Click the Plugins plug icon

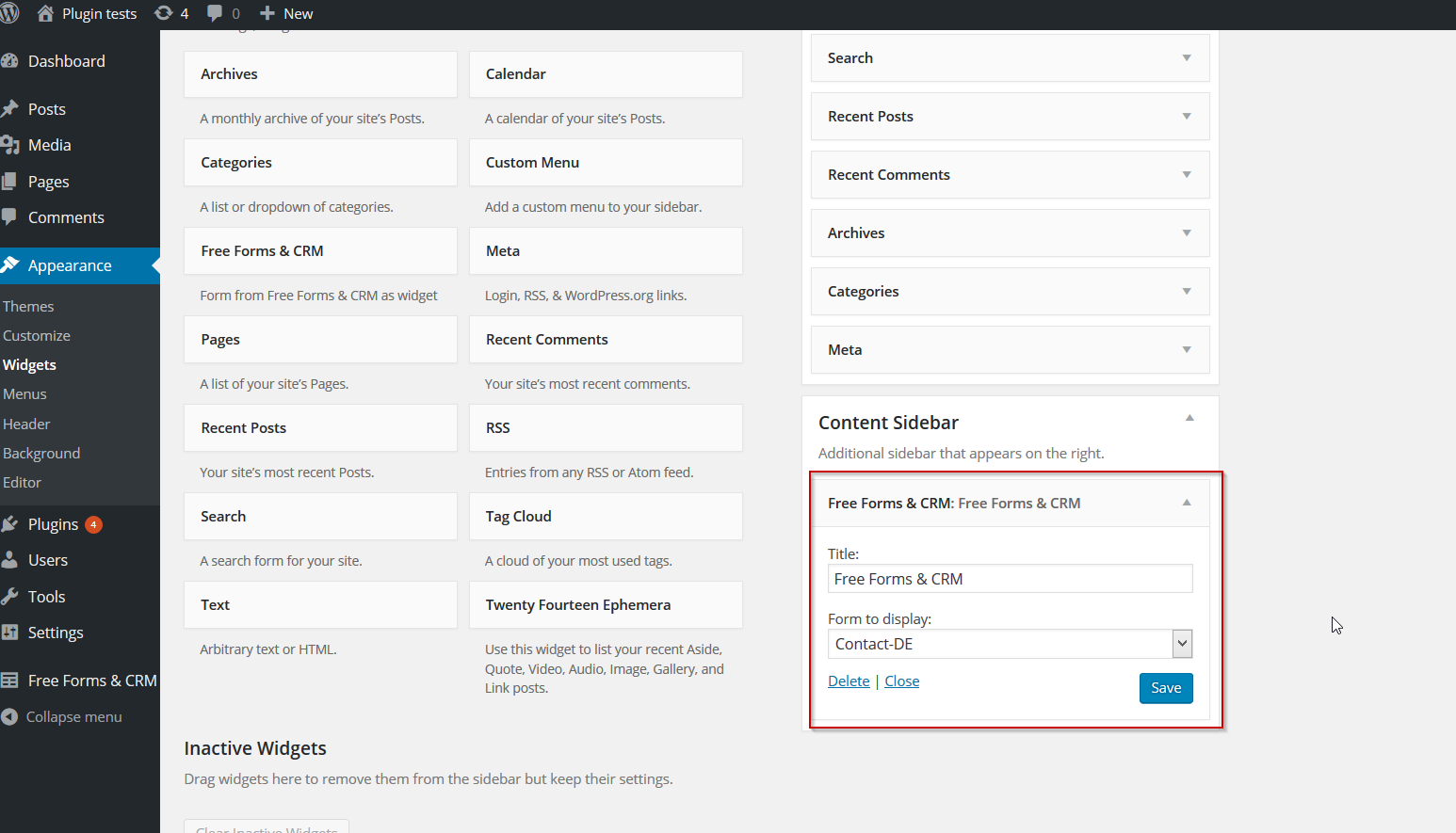(x=9, y=524)
